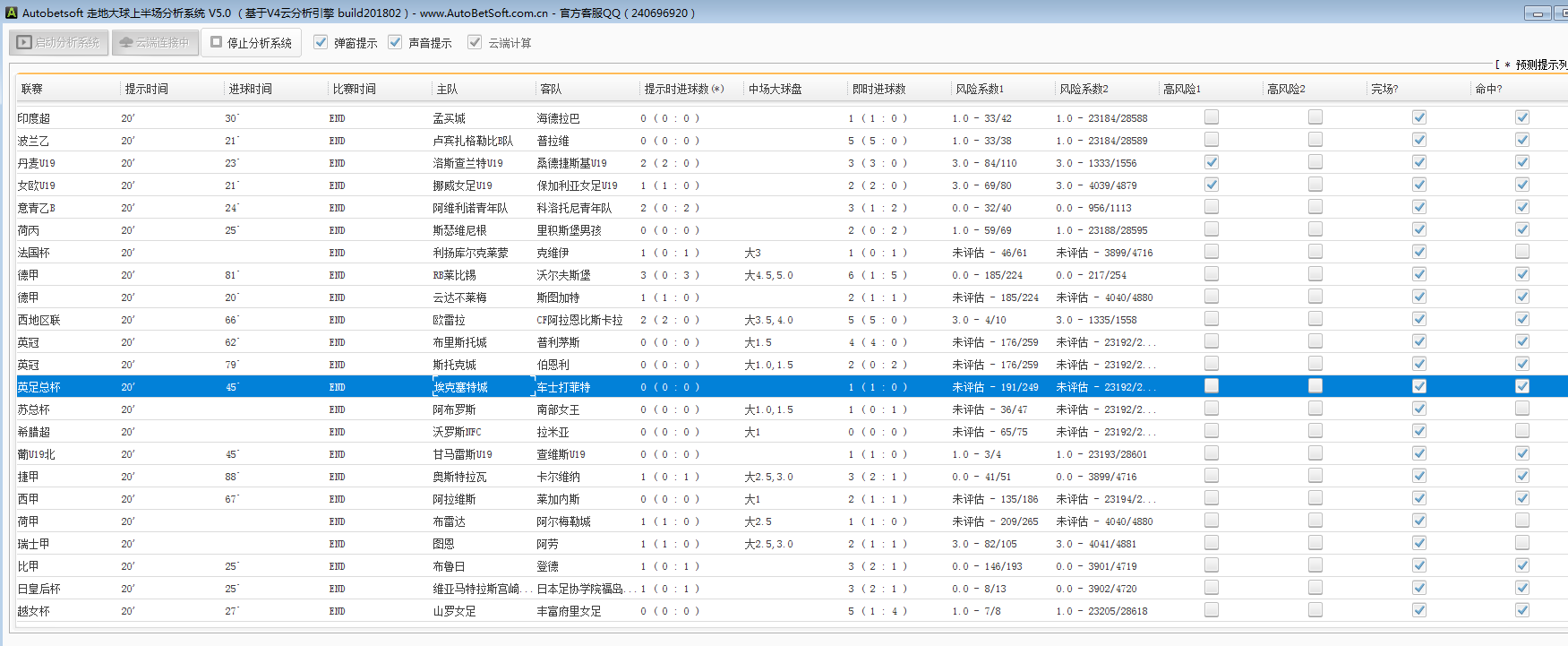Uncheck 高风险1 for the 丹麦U19 row
Viewport: 1568px width, 646px height.
click(x=1212, y=162)
